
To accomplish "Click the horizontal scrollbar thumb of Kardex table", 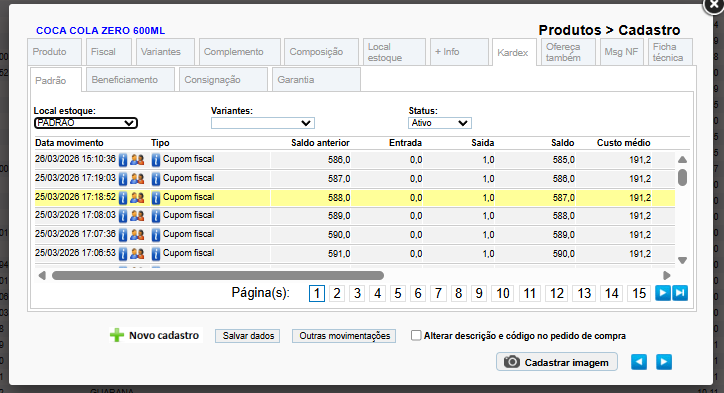I will (218, 276).
